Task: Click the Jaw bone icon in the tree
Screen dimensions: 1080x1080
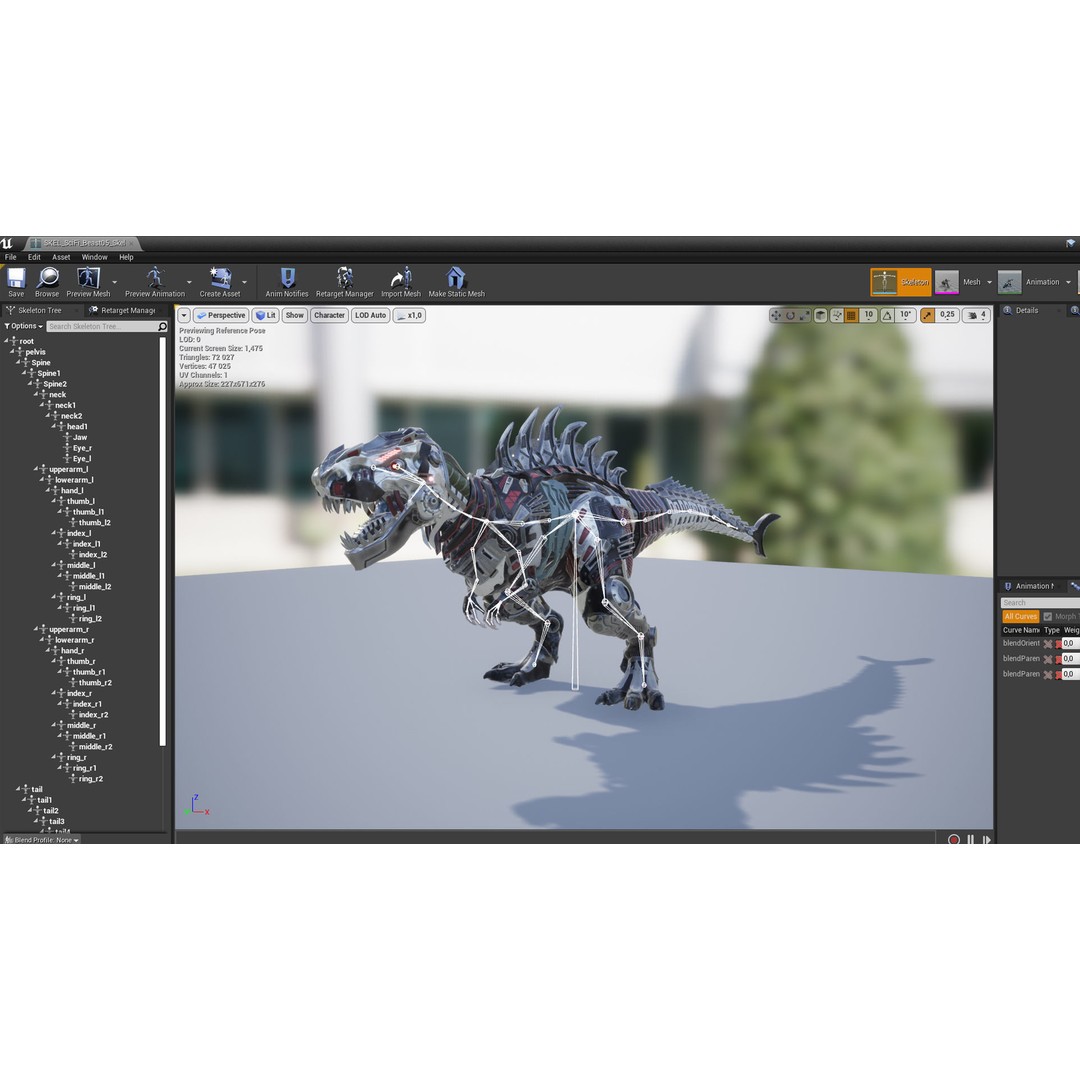Action: click(x=68, y=437)
